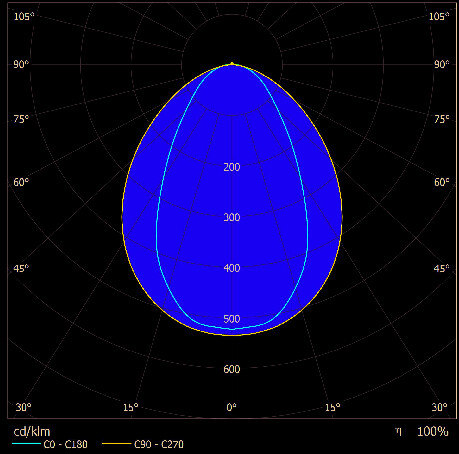Select the 400 intensity ring label

pyautogui.click(x=232, y=268)
